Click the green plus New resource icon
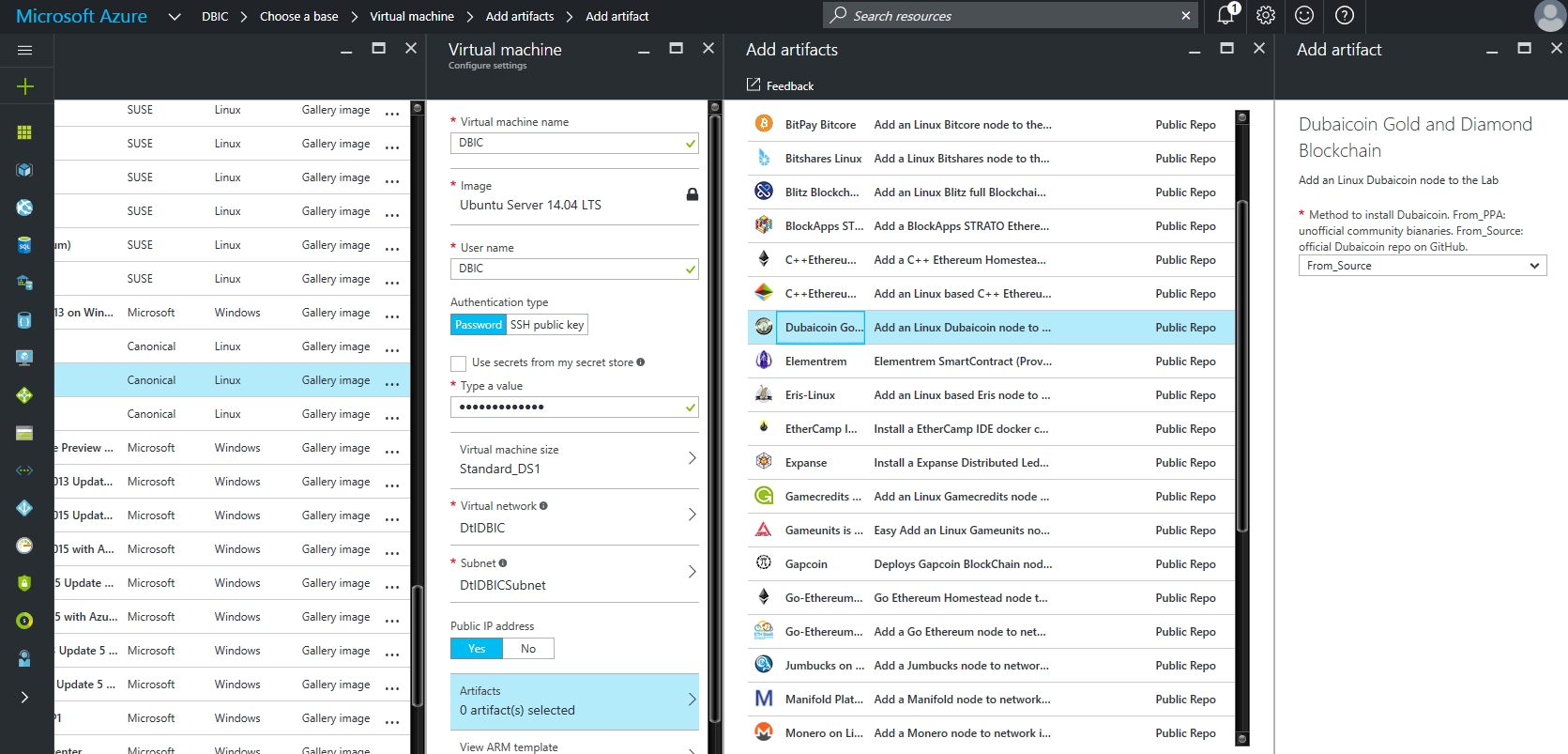Screen dimensions: 1568x754 tap(25, 86)
